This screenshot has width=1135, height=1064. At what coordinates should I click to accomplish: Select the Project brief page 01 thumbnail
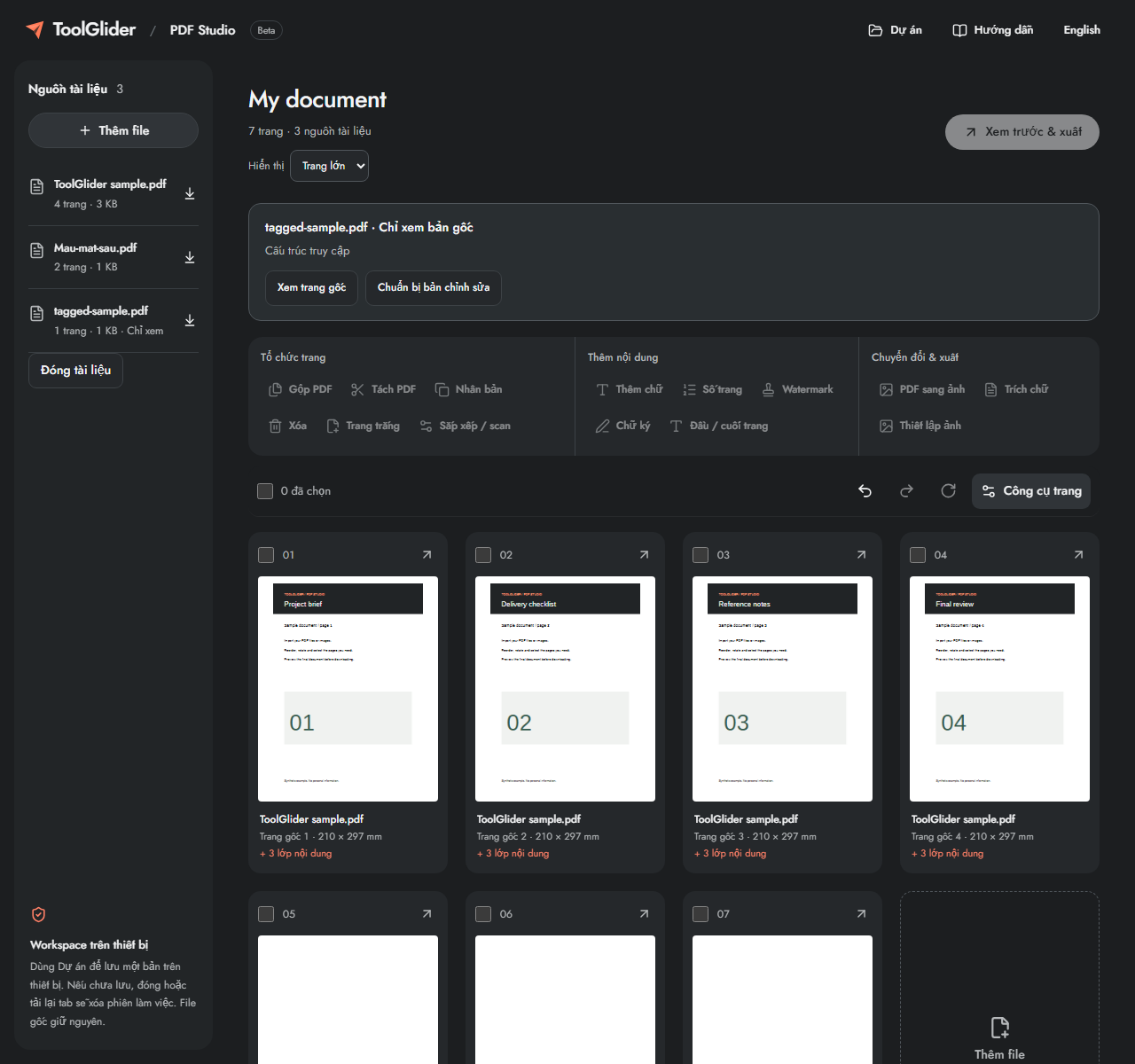pyautogui.click(x=348, y=689)
